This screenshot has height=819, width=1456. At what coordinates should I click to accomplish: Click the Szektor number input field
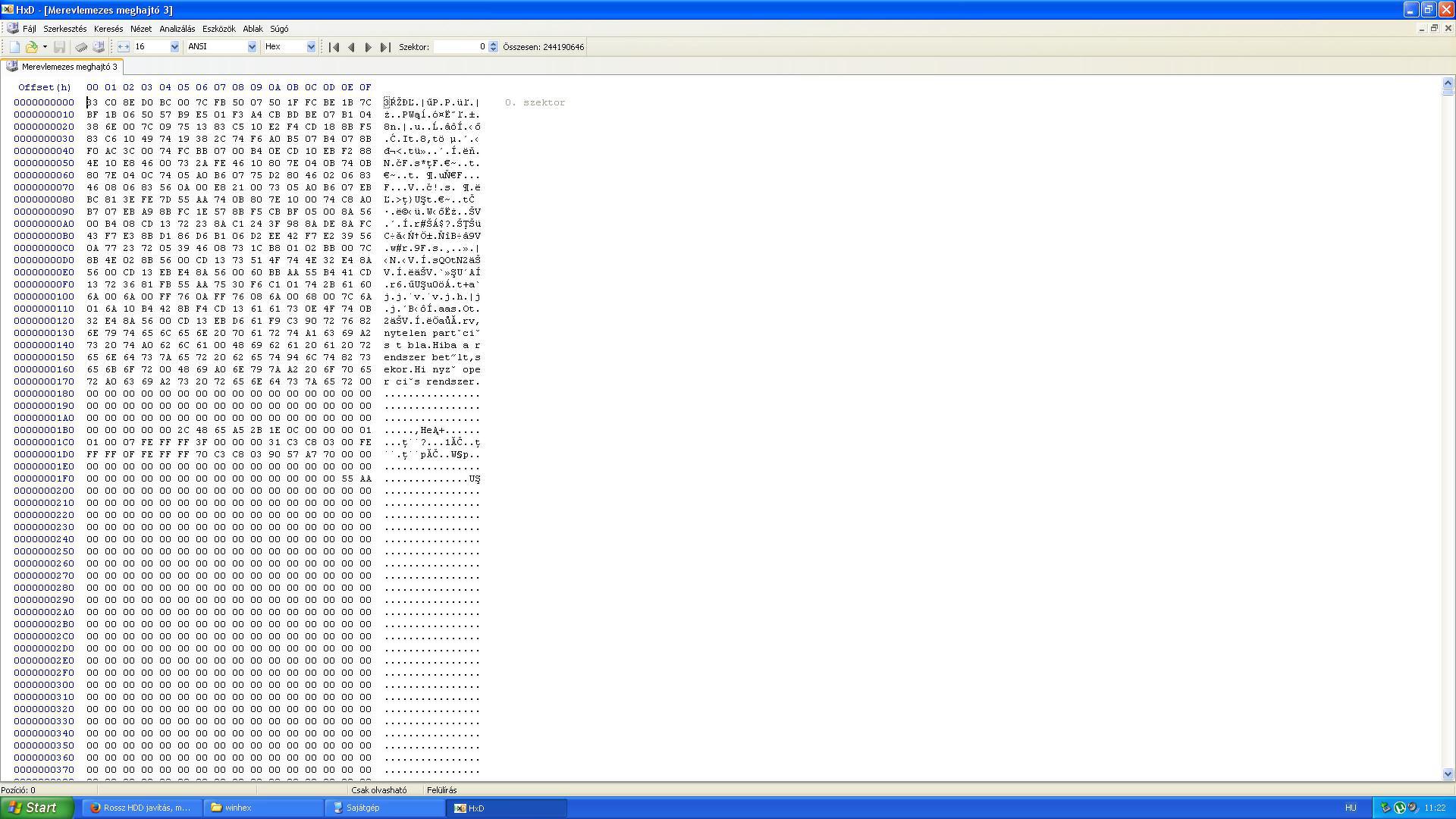click(x=460, y=47)
